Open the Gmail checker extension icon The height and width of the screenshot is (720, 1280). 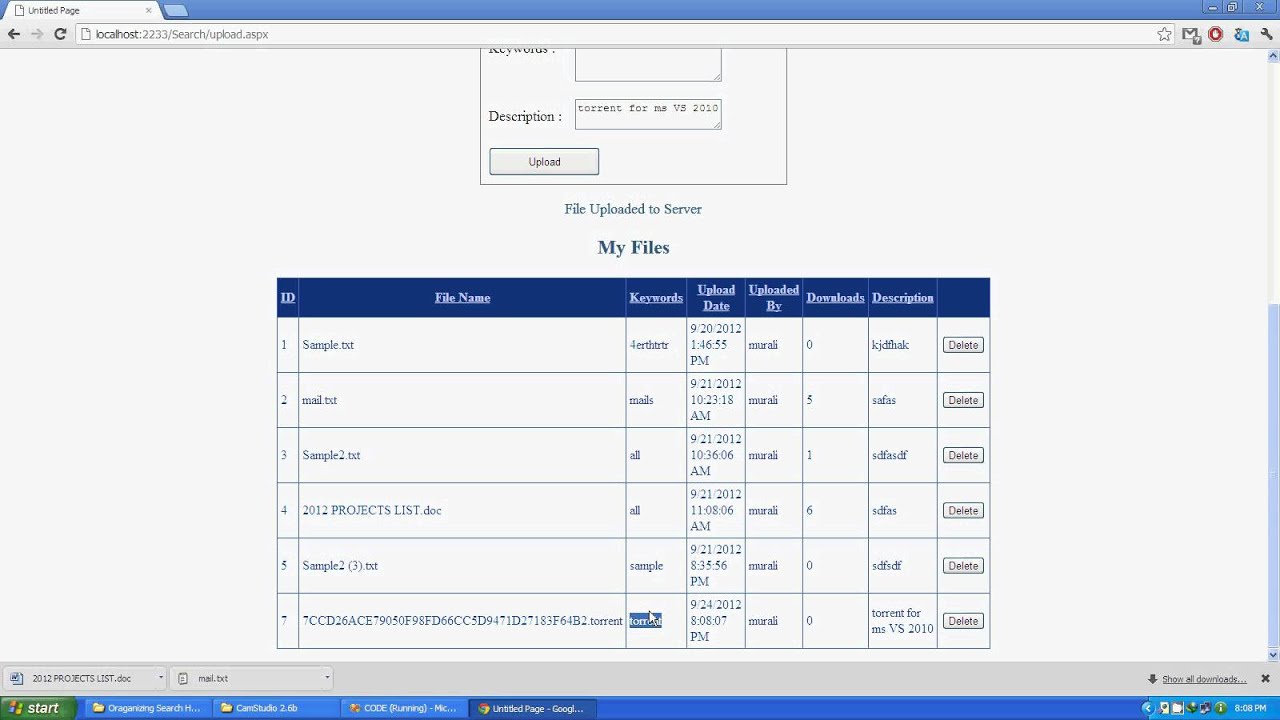click(x=1190, y=34)
